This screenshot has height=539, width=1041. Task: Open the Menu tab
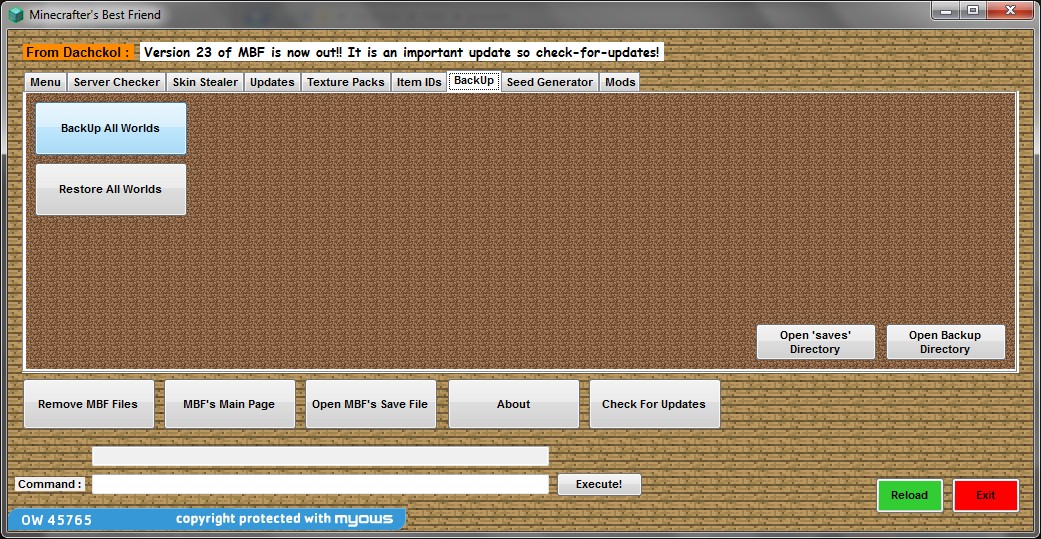46,82
